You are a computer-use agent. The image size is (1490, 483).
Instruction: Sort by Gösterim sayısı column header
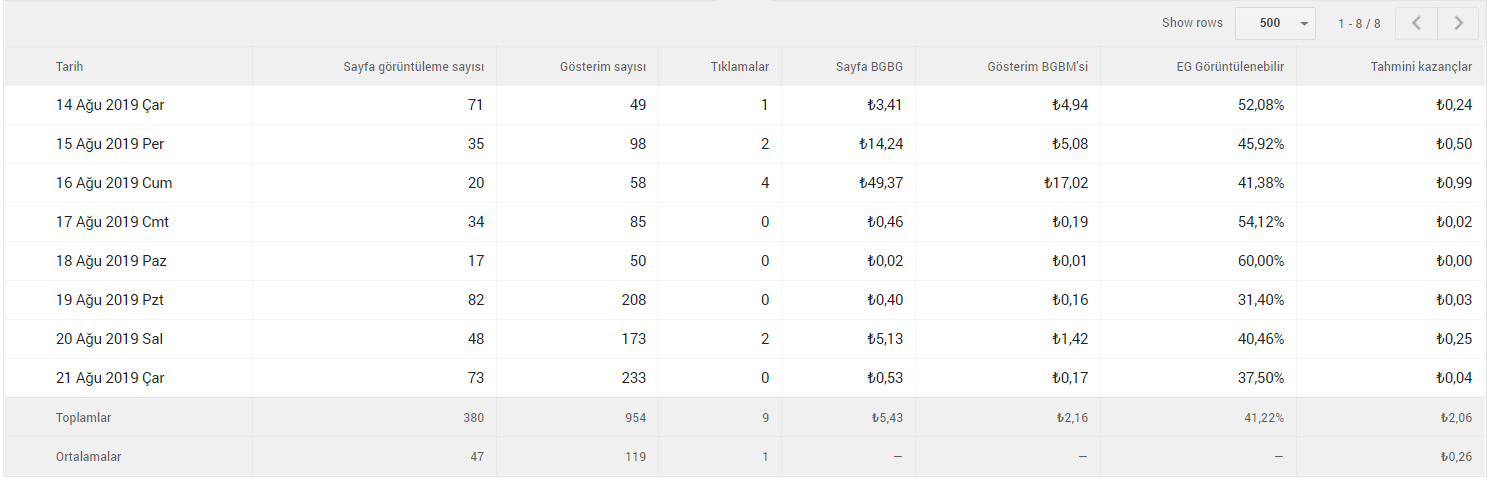(603, 67)
